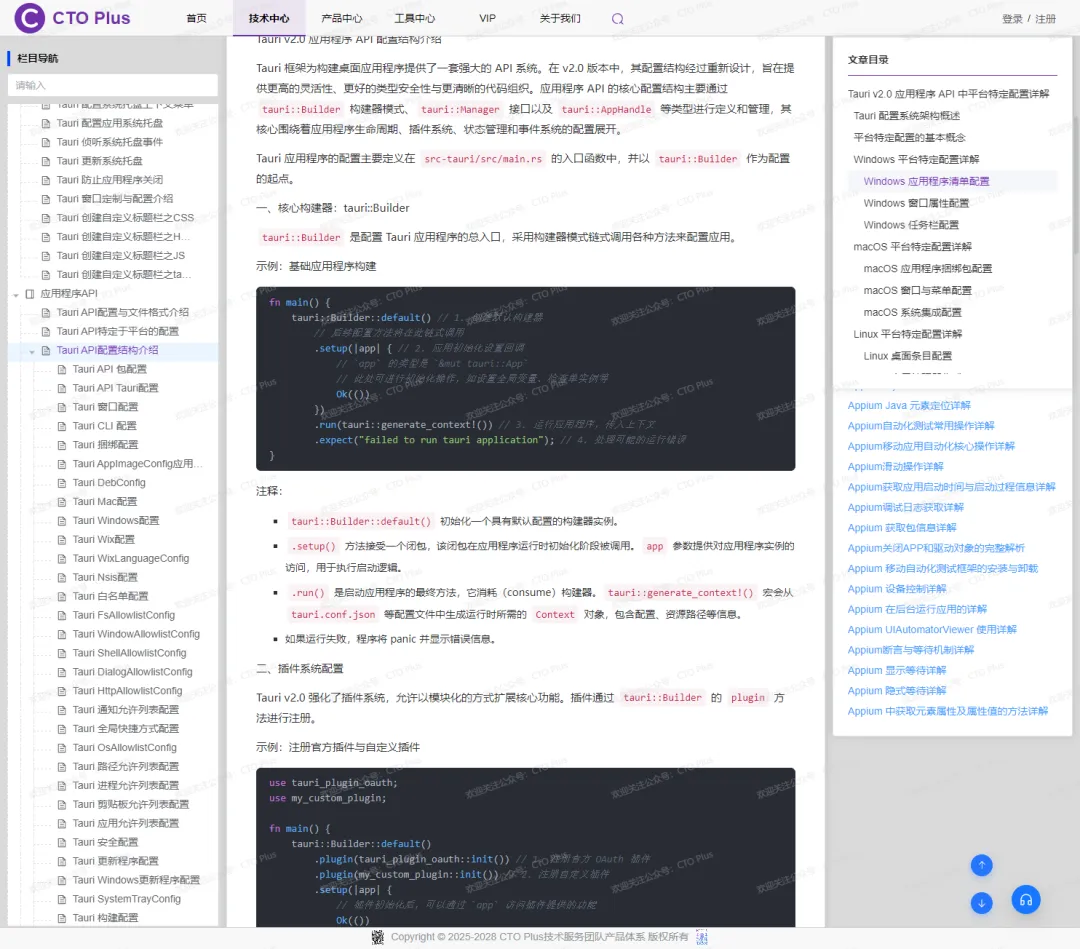Click the file icon beside Tauri DebConfig
This screenshot has width=1080, height=949.
tap(62, 483)
